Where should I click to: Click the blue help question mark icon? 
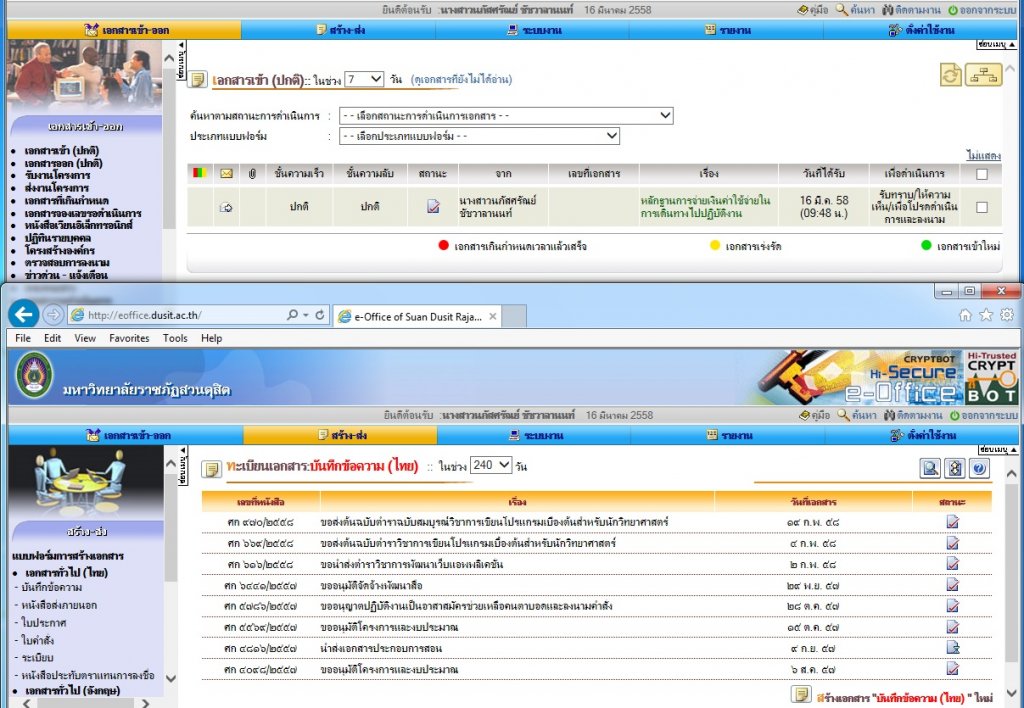tap(979, 468)
